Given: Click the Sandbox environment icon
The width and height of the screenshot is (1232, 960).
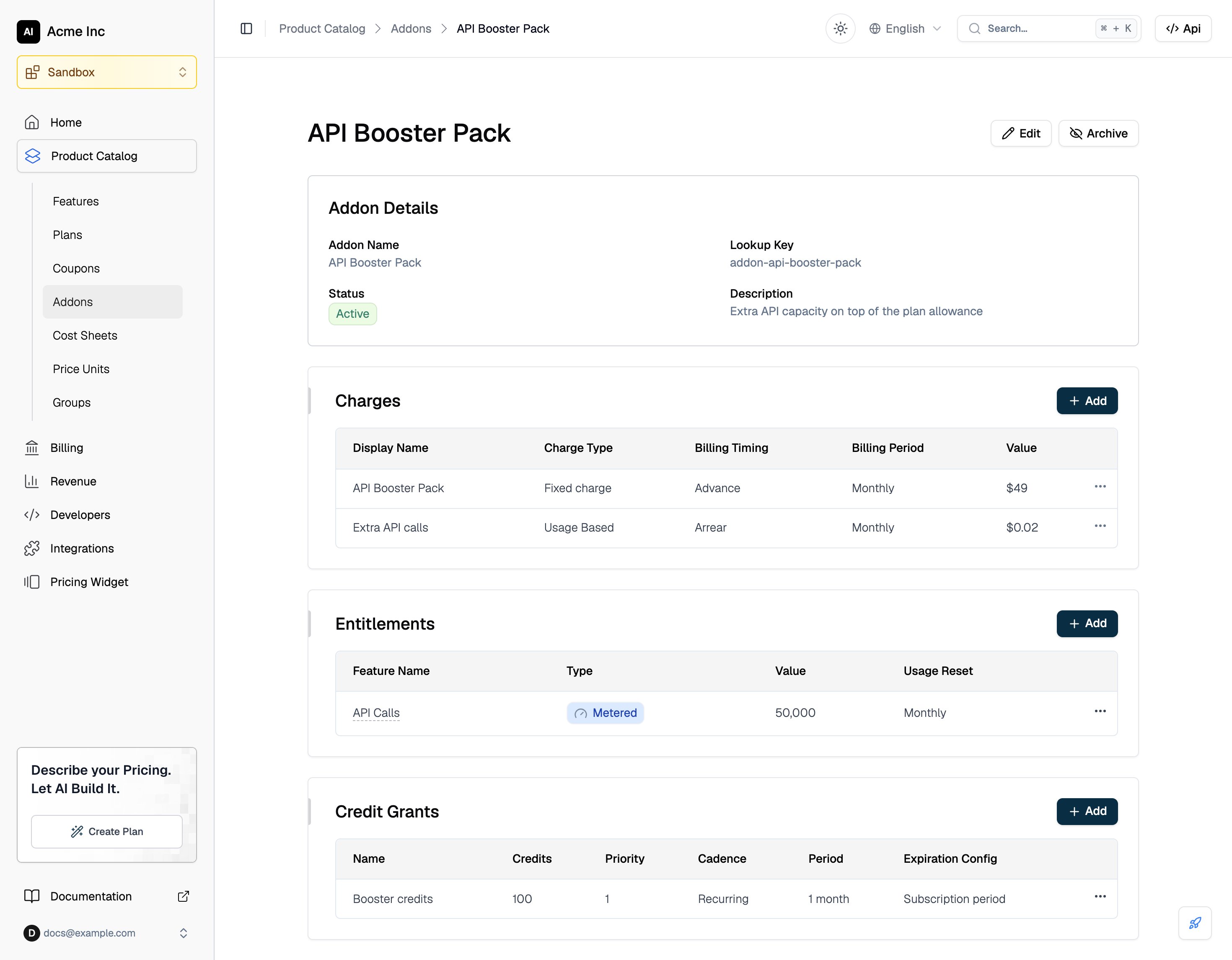Looking at the screenshot, I should pos(32,72).
